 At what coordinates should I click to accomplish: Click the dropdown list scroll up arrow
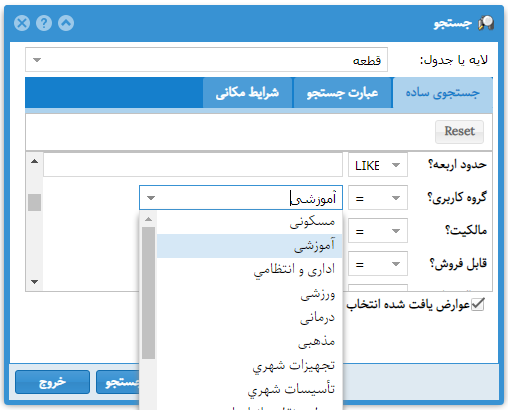pos(148,219)
